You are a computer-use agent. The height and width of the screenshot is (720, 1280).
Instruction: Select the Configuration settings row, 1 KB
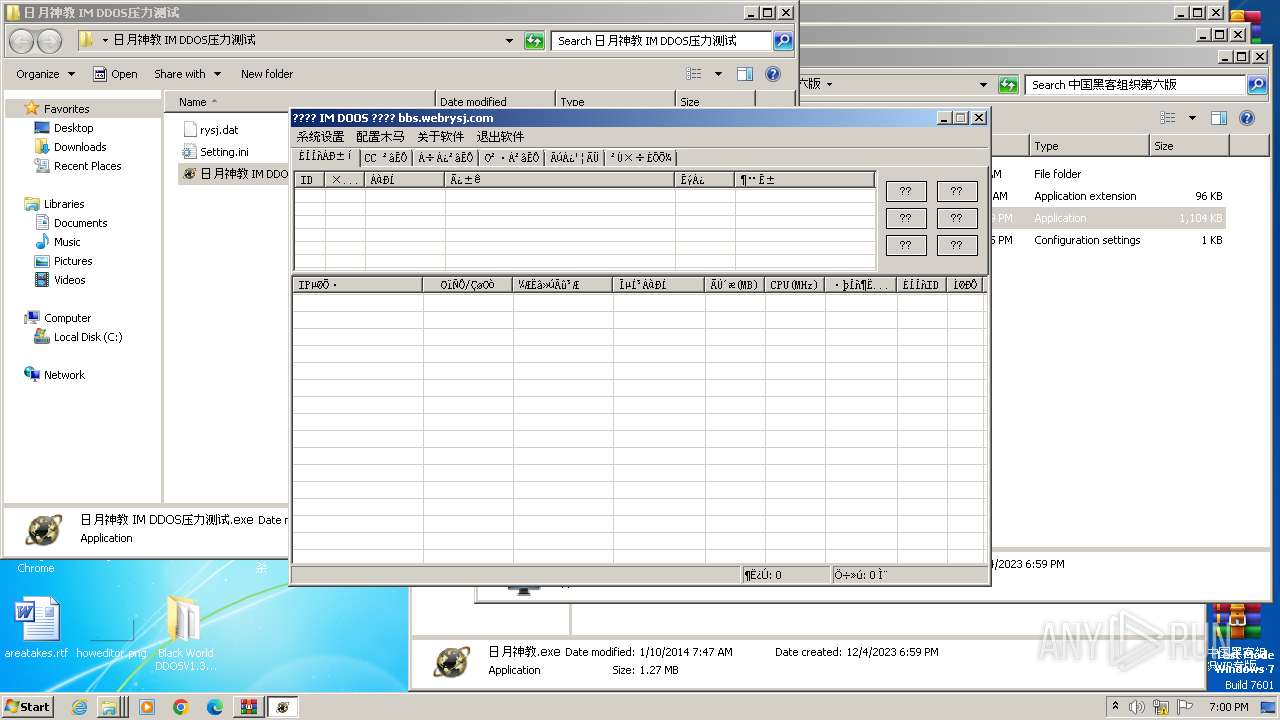click(x=1108, y=240)
